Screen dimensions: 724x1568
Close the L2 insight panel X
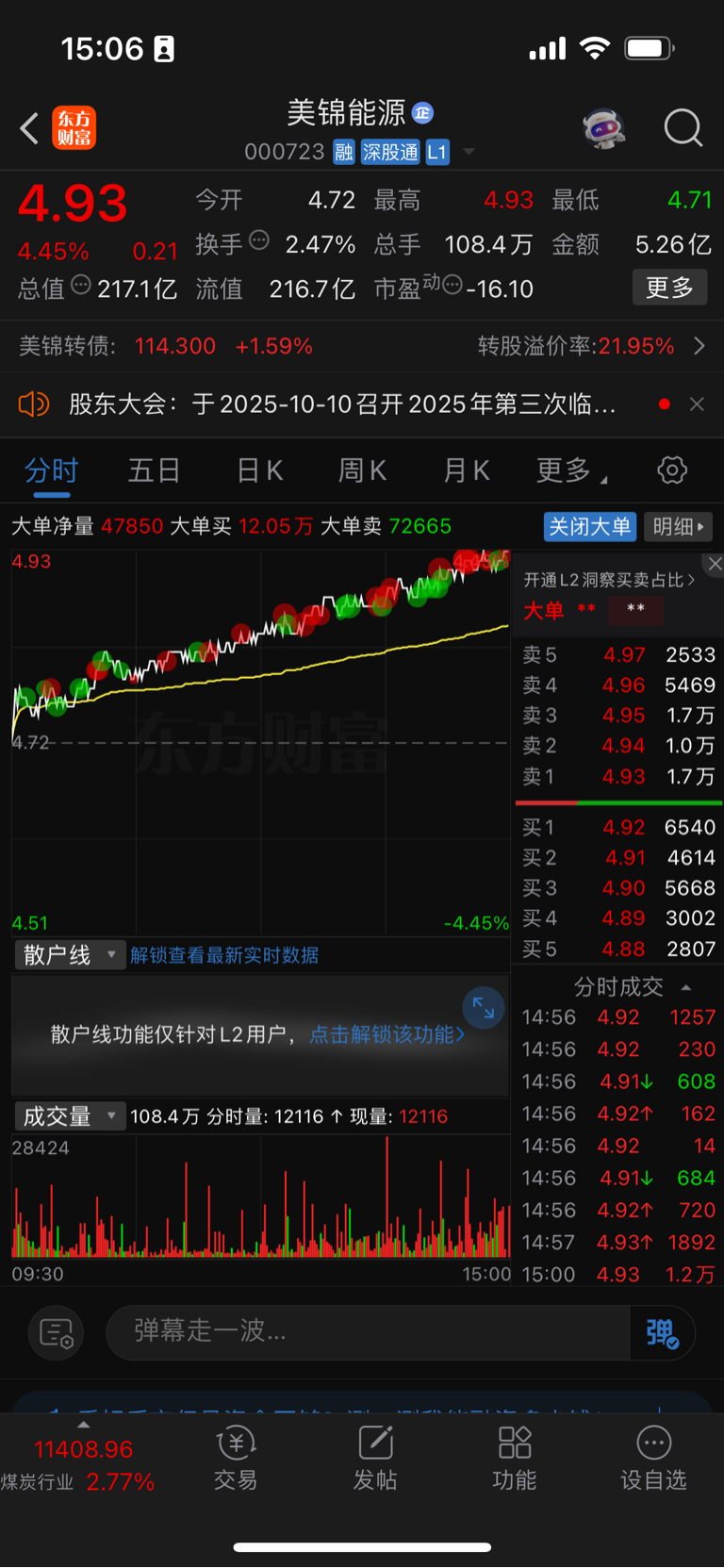point(715,564)
